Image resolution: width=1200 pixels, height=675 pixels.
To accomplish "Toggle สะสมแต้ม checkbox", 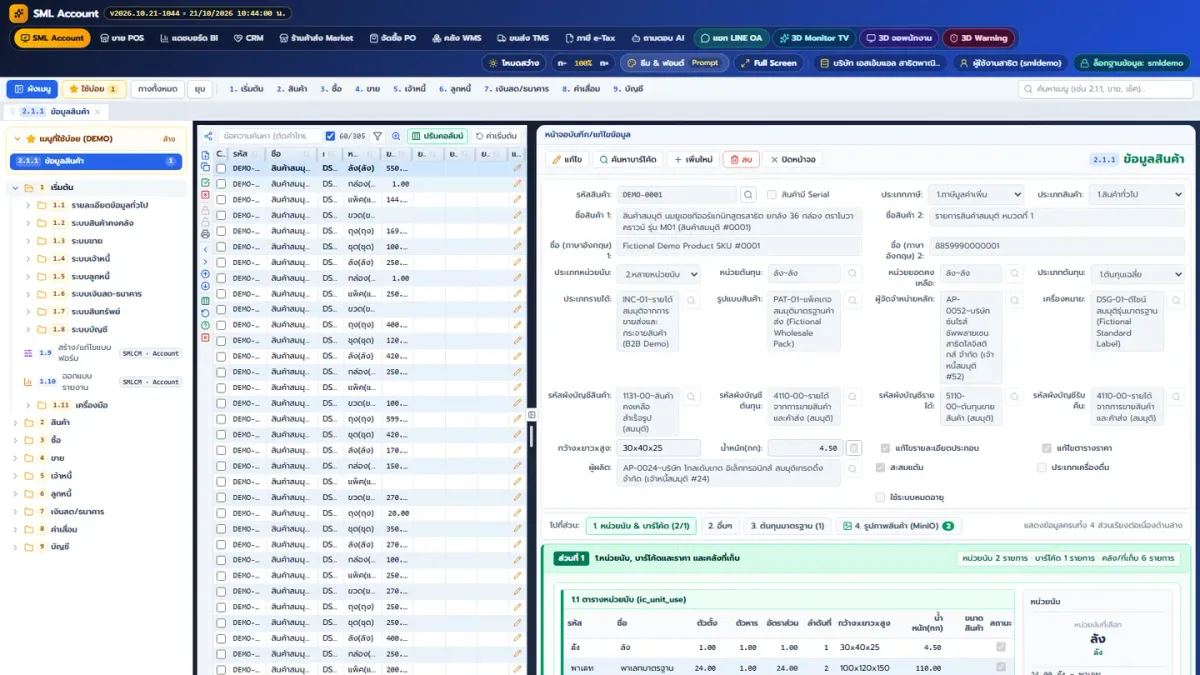I will [880, 467].
